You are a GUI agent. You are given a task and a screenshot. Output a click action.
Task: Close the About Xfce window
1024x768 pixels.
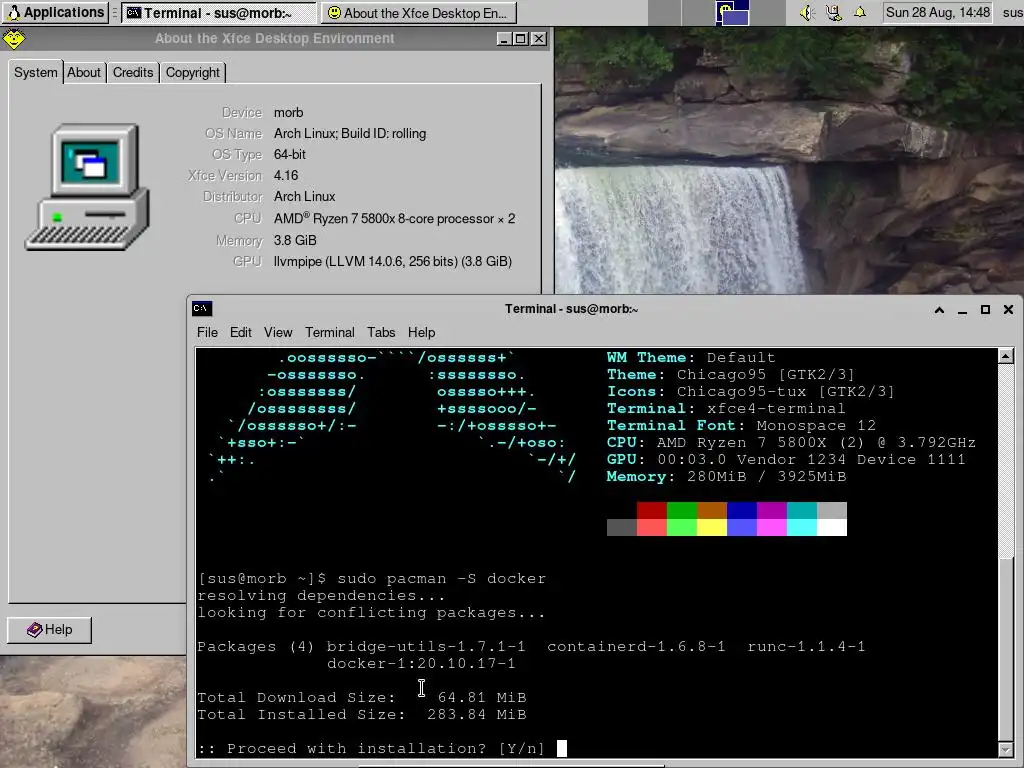click(539, 39)
